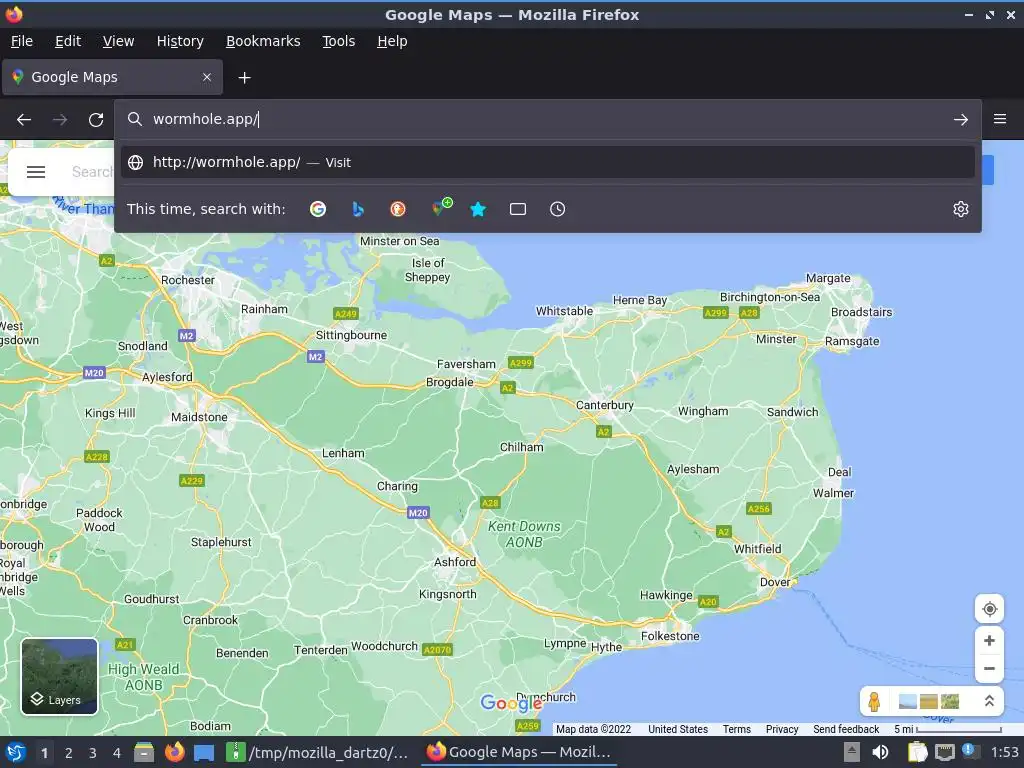Toggle the map scale 5 mi

click(947, 729)
